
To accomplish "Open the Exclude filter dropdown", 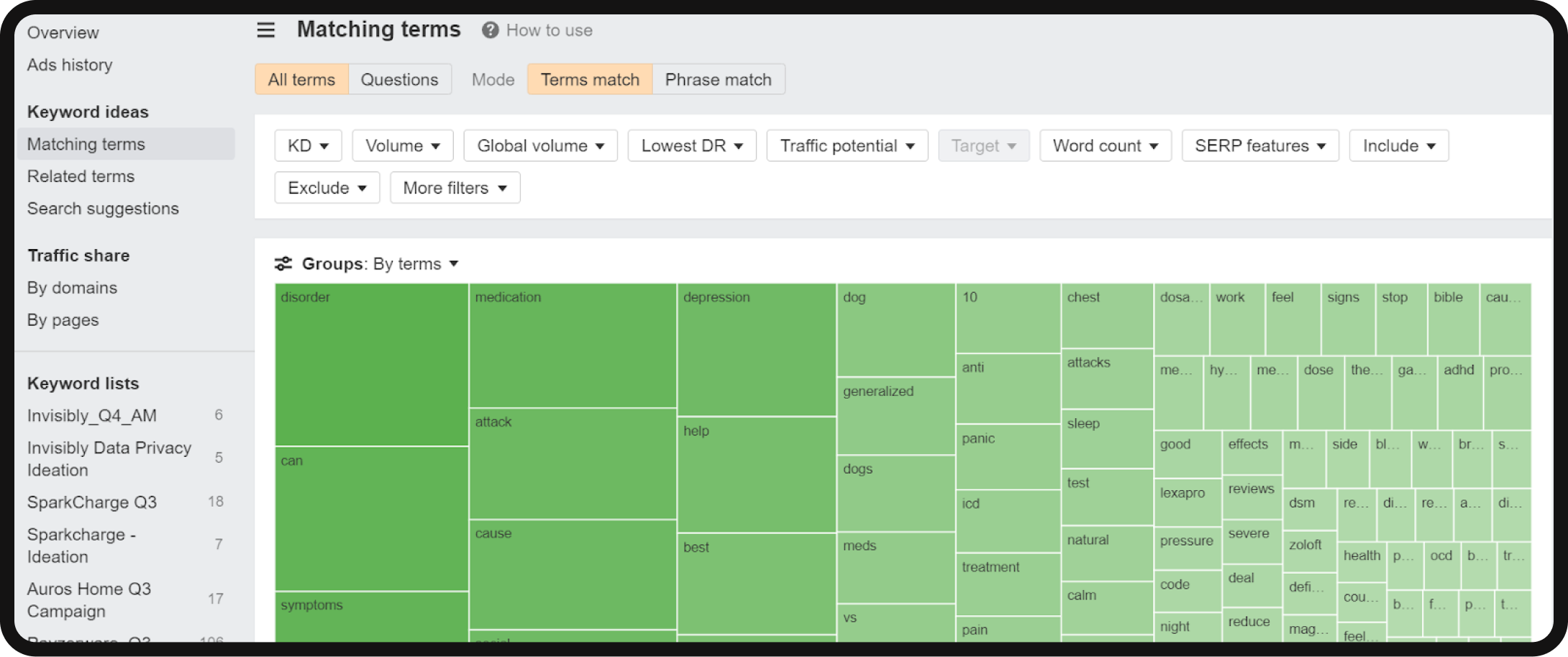I will point(327,188).
